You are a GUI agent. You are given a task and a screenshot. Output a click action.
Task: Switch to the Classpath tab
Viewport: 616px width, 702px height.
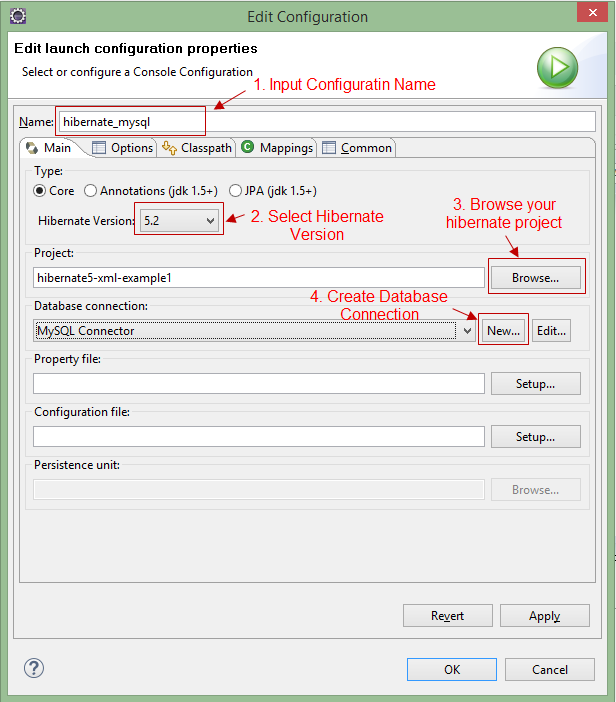tap(197, 148)
